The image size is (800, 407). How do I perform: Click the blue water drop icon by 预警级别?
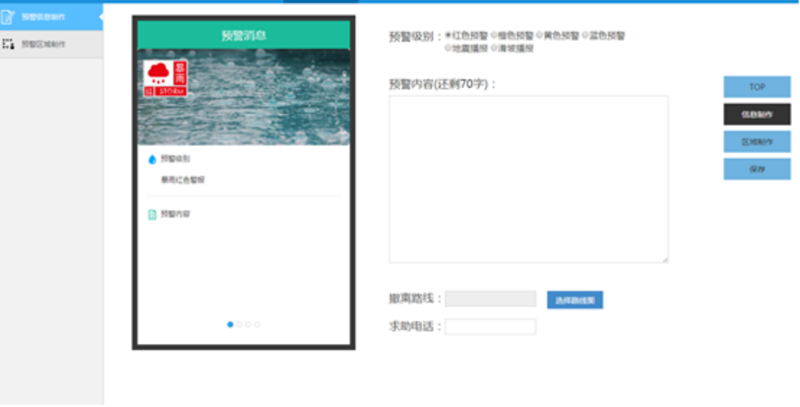coord(152,159)
